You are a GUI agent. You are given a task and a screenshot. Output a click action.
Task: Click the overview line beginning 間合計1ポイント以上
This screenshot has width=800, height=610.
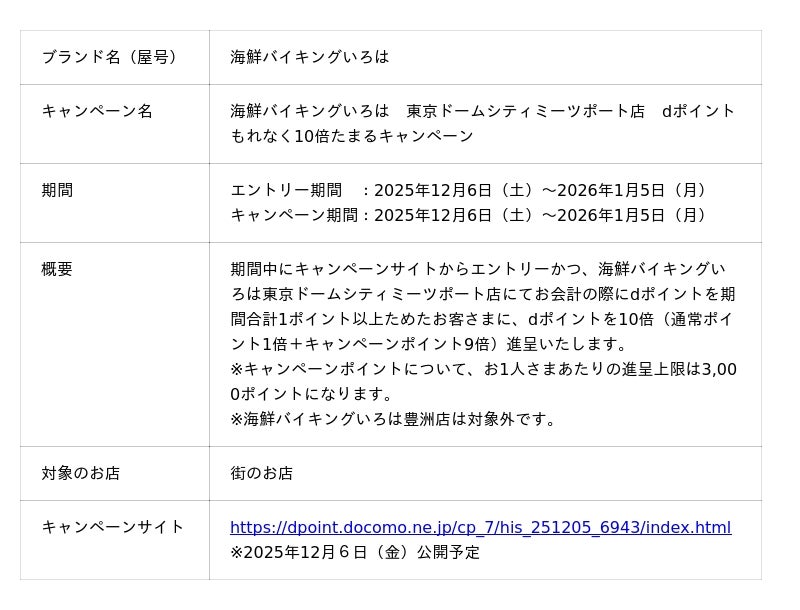pos(482,319)
